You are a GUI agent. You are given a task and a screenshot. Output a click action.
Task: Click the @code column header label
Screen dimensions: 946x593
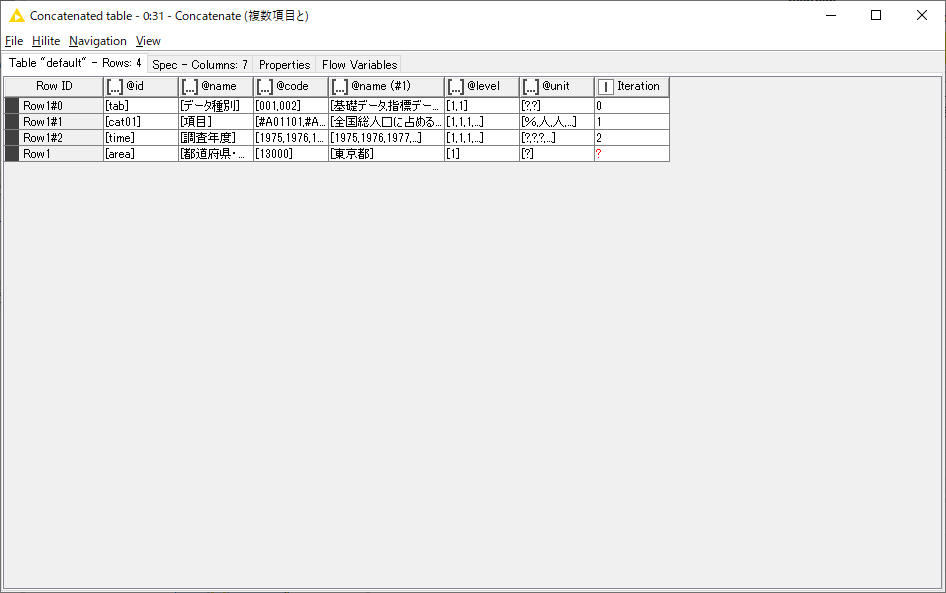click(292, 86)
